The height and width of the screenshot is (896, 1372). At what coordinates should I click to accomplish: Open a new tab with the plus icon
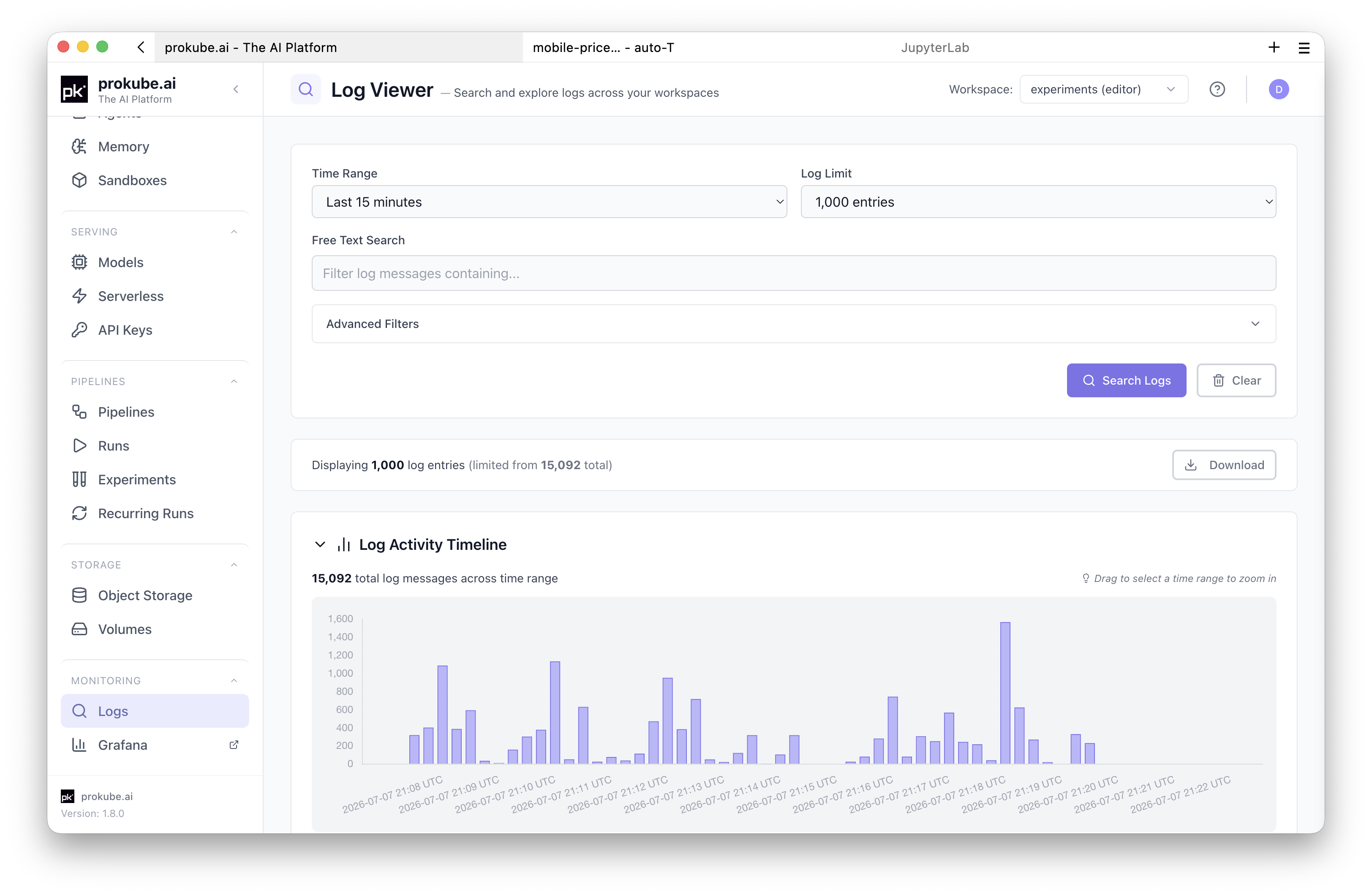click(1274, 47)
